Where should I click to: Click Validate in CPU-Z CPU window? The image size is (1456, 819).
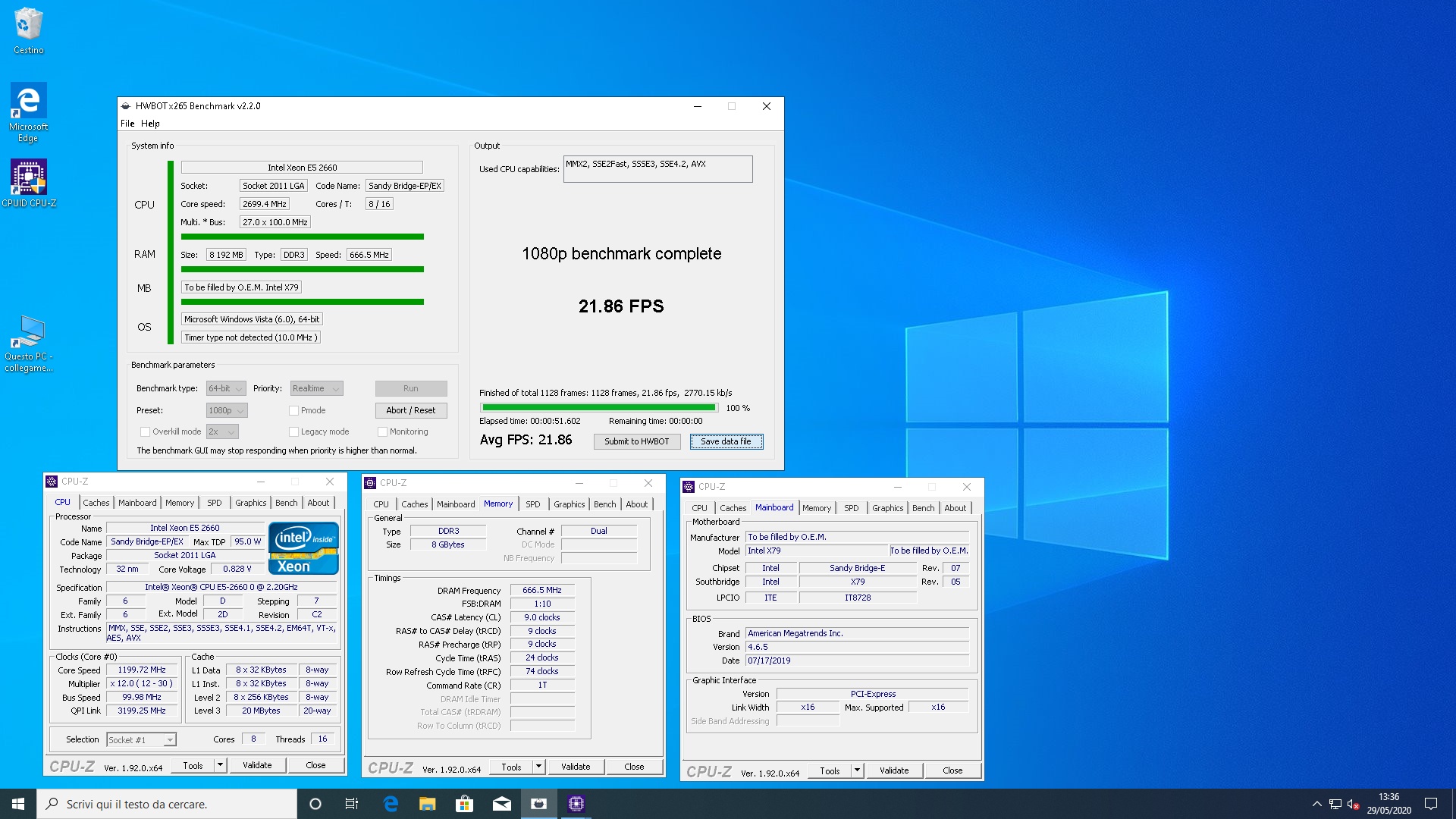[257, 765]
